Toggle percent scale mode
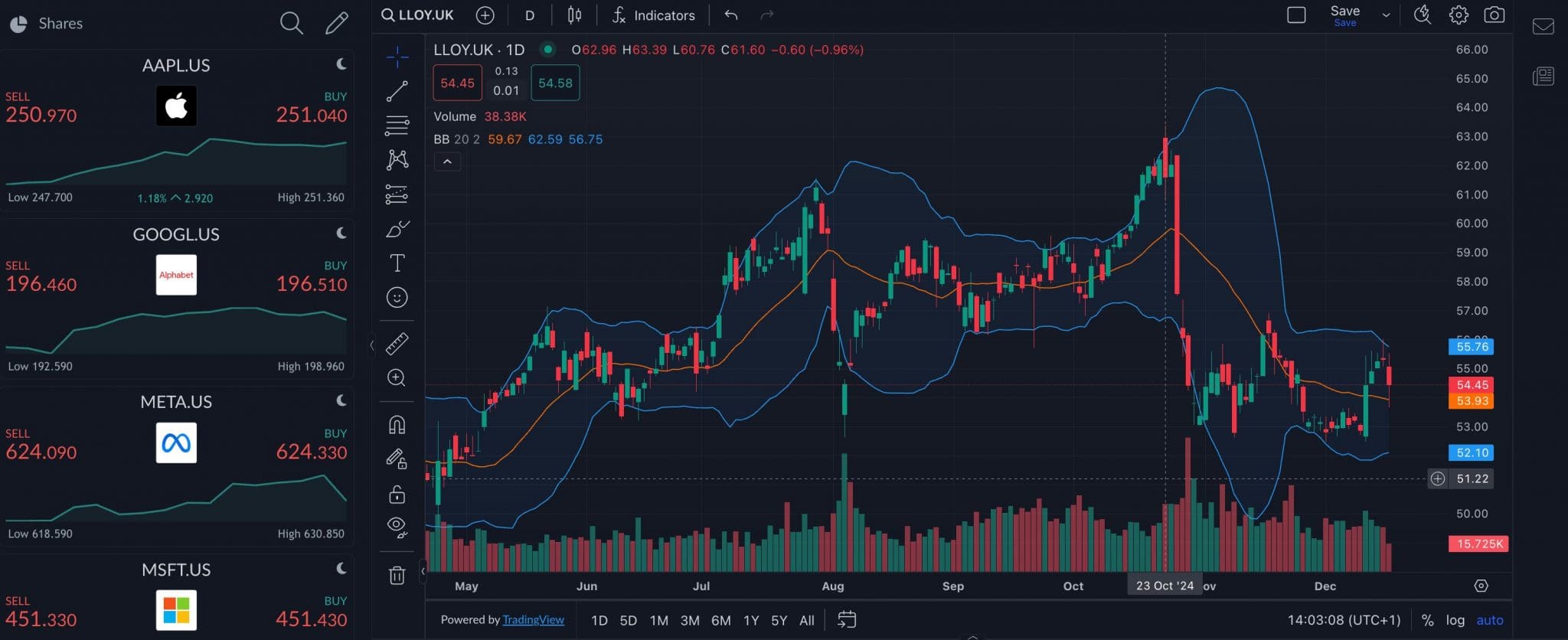Image resolution: width=1568 pixels, height=640 pixels. point(1427,620)
